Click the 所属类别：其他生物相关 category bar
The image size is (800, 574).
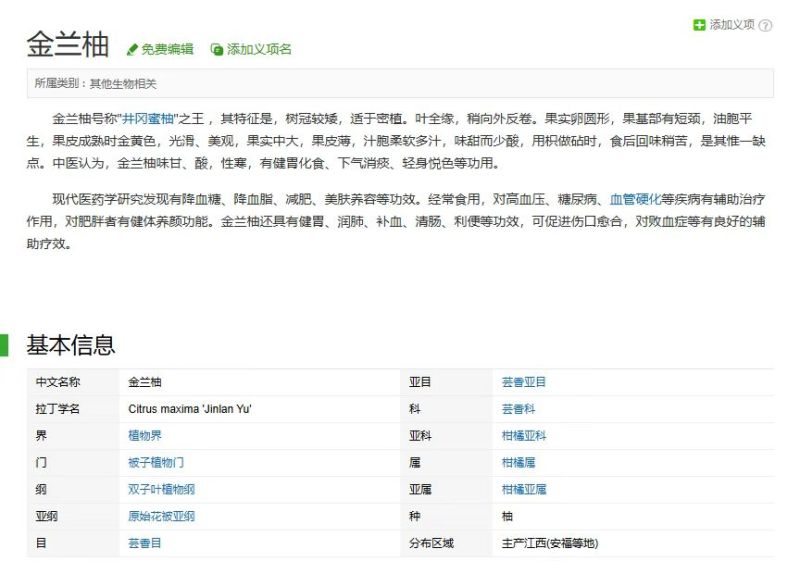400,83
